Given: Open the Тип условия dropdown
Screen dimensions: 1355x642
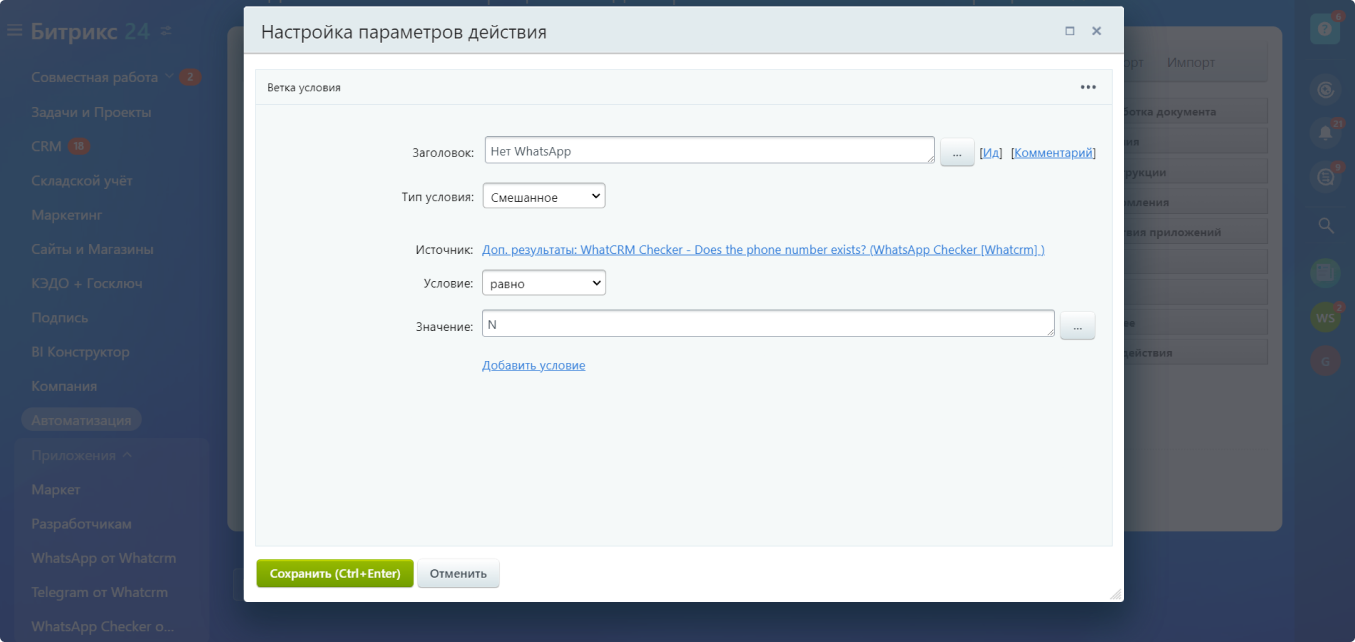Looking at the screenshot, I should (544, 197).
